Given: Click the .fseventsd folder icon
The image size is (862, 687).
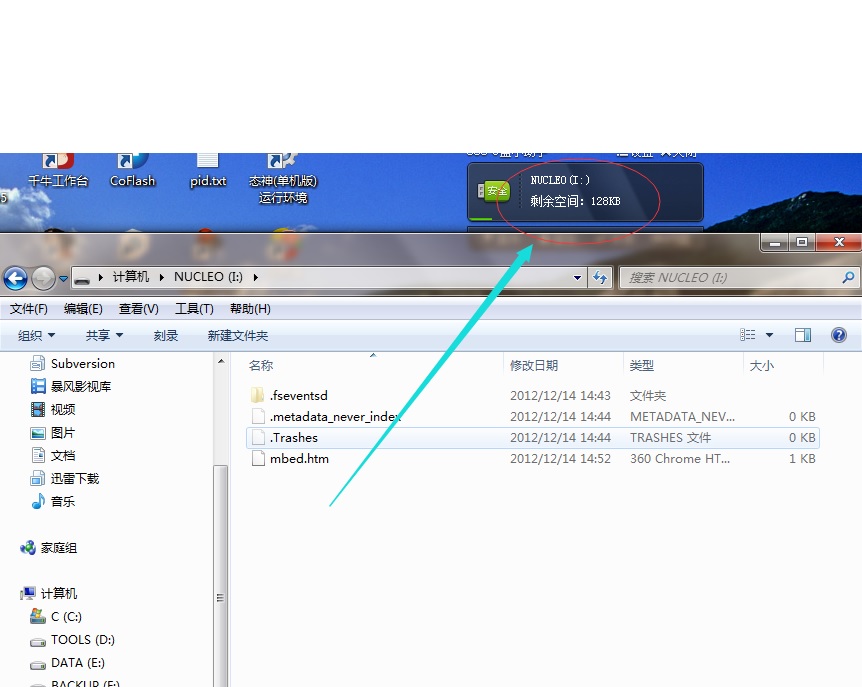Looking at the screenshot, I should (x=257, y=395).
